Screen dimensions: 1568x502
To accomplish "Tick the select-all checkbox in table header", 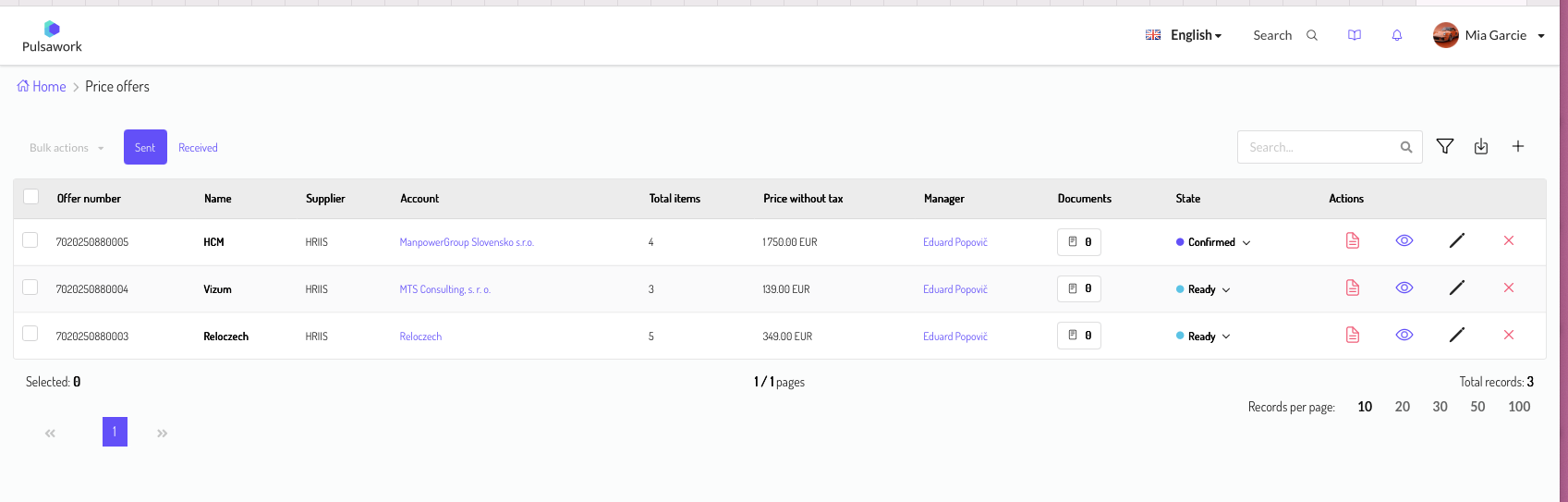I will [31, 196].
